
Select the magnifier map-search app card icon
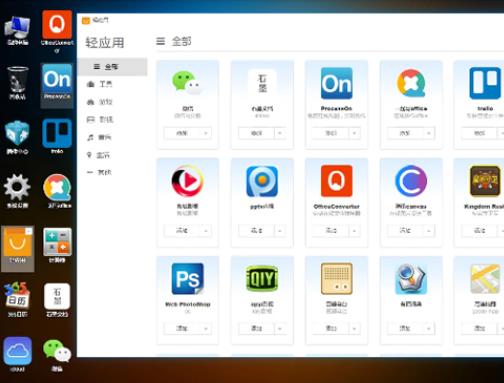(x=411, y=279)
